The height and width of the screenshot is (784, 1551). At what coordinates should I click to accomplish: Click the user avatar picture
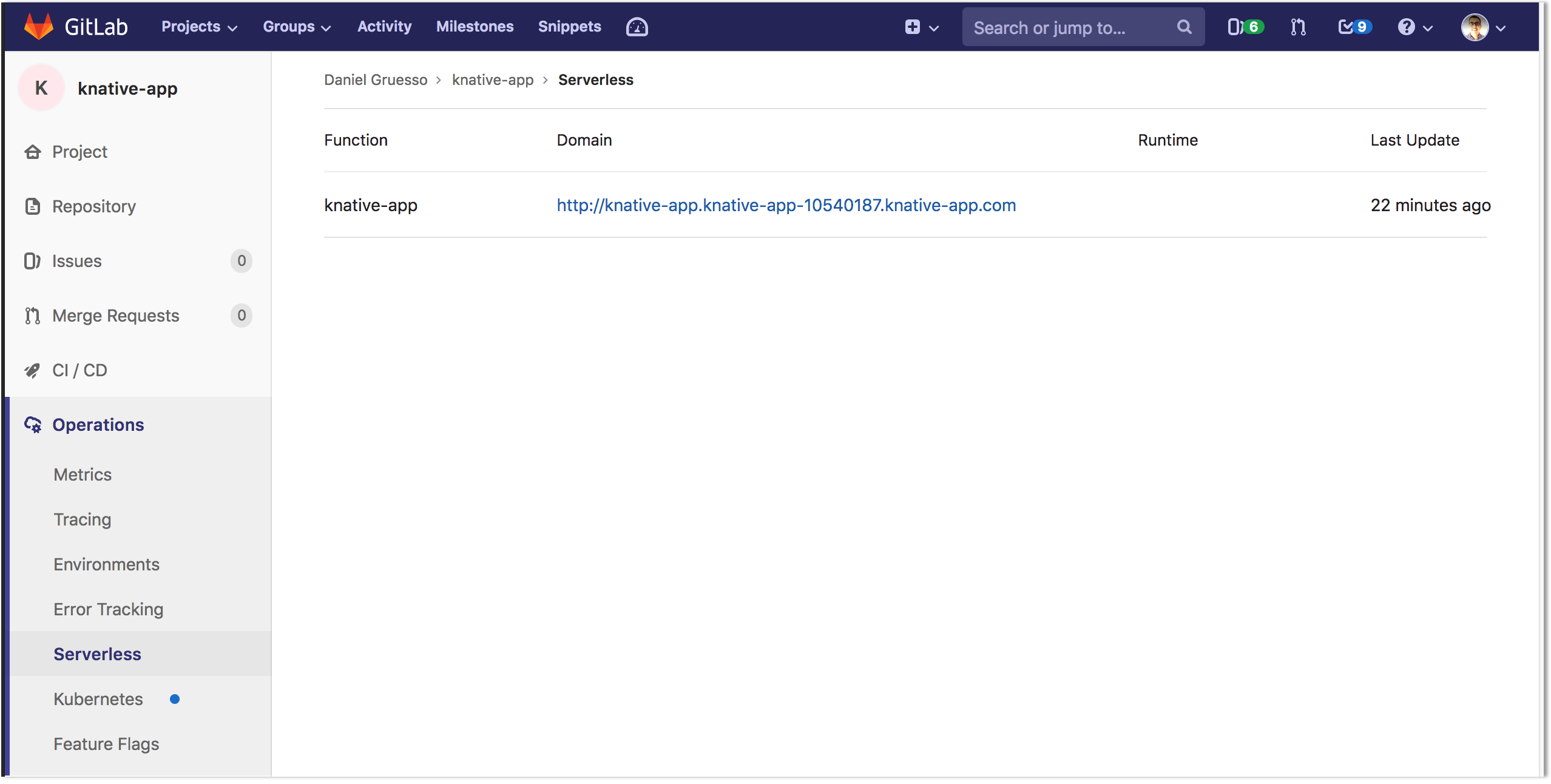point(1475,27)
